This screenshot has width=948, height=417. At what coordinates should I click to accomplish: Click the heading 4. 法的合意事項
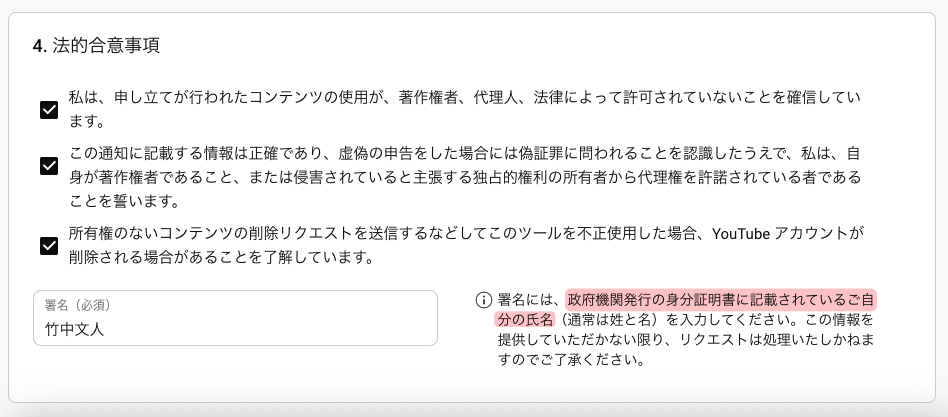[x=95, y=45]
